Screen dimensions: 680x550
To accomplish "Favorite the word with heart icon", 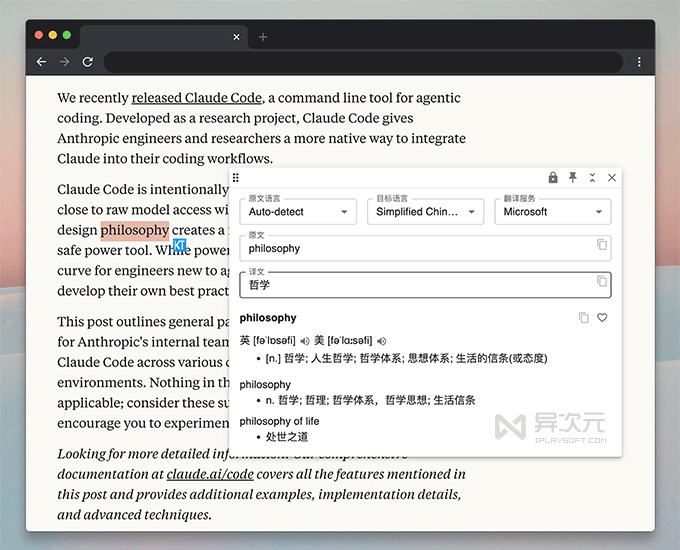I will (x=602, y=318).
